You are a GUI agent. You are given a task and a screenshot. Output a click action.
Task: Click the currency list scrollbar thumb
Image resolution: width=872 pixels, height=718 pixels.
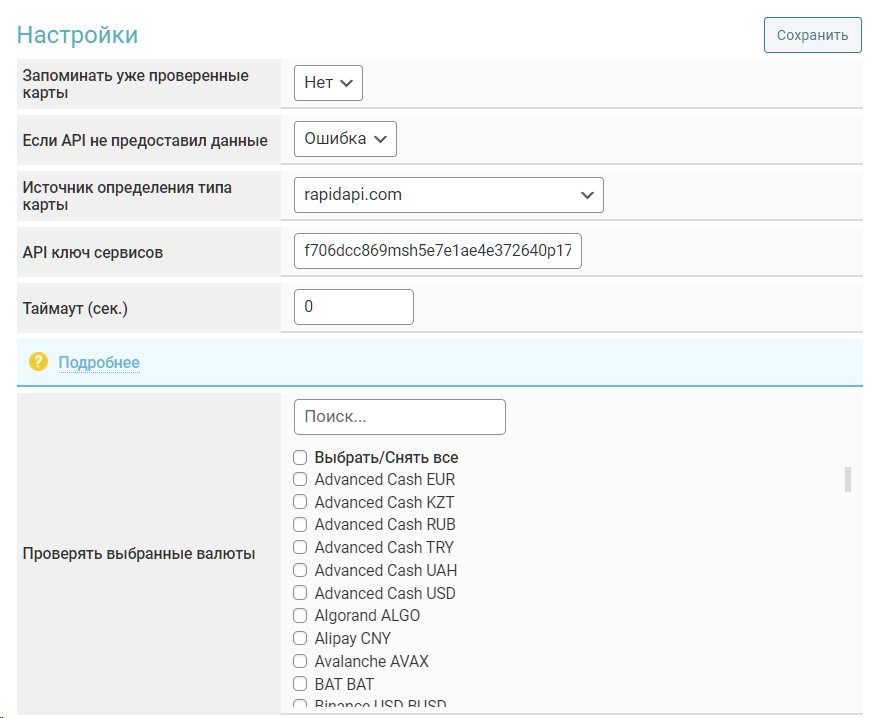pos(848,479)
